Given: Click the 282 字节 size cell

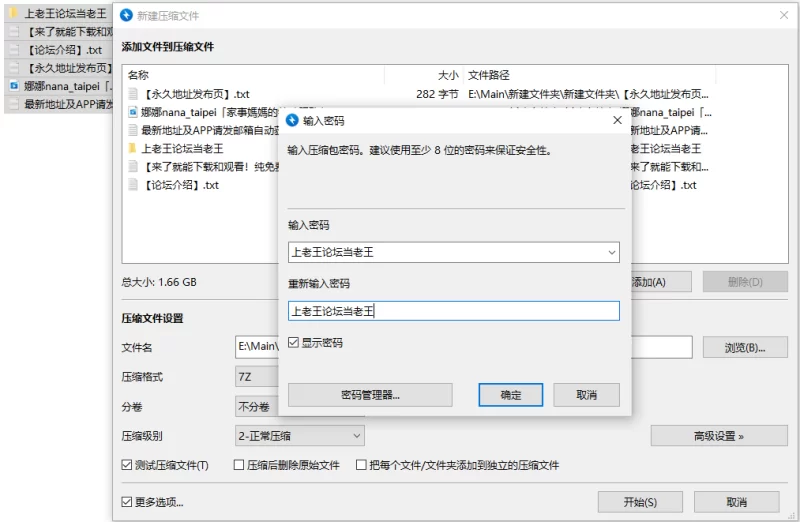Looking at the screenshot, I should pos(437,94).
